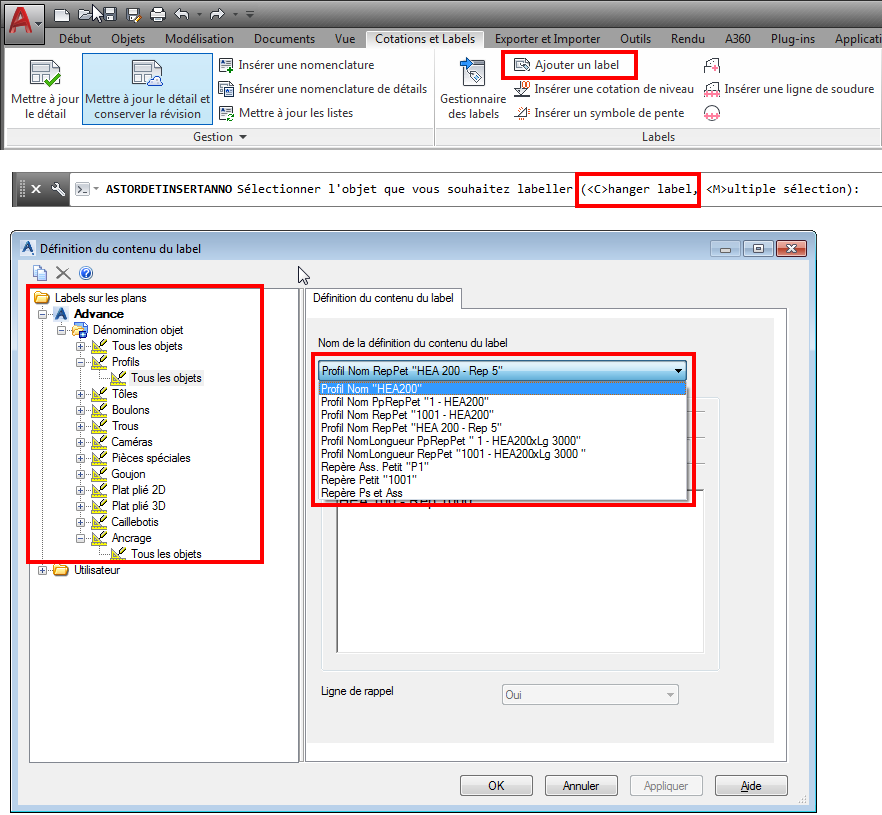Click Ajouter un label

click(x=567, y=65)
